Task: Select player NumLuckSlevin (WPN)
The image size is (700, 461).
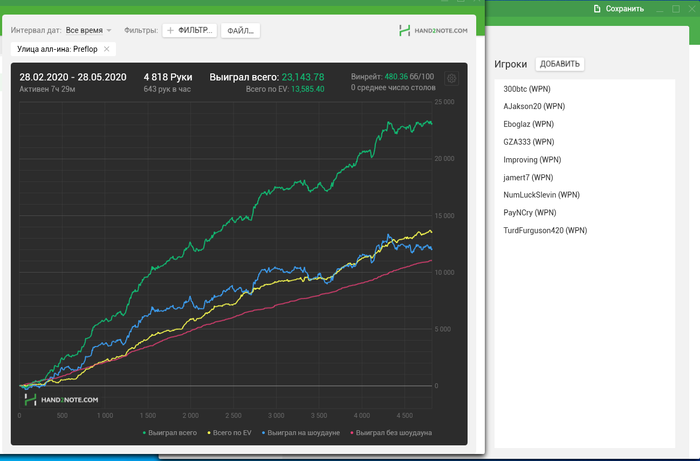Action: [x=542, y=195]
